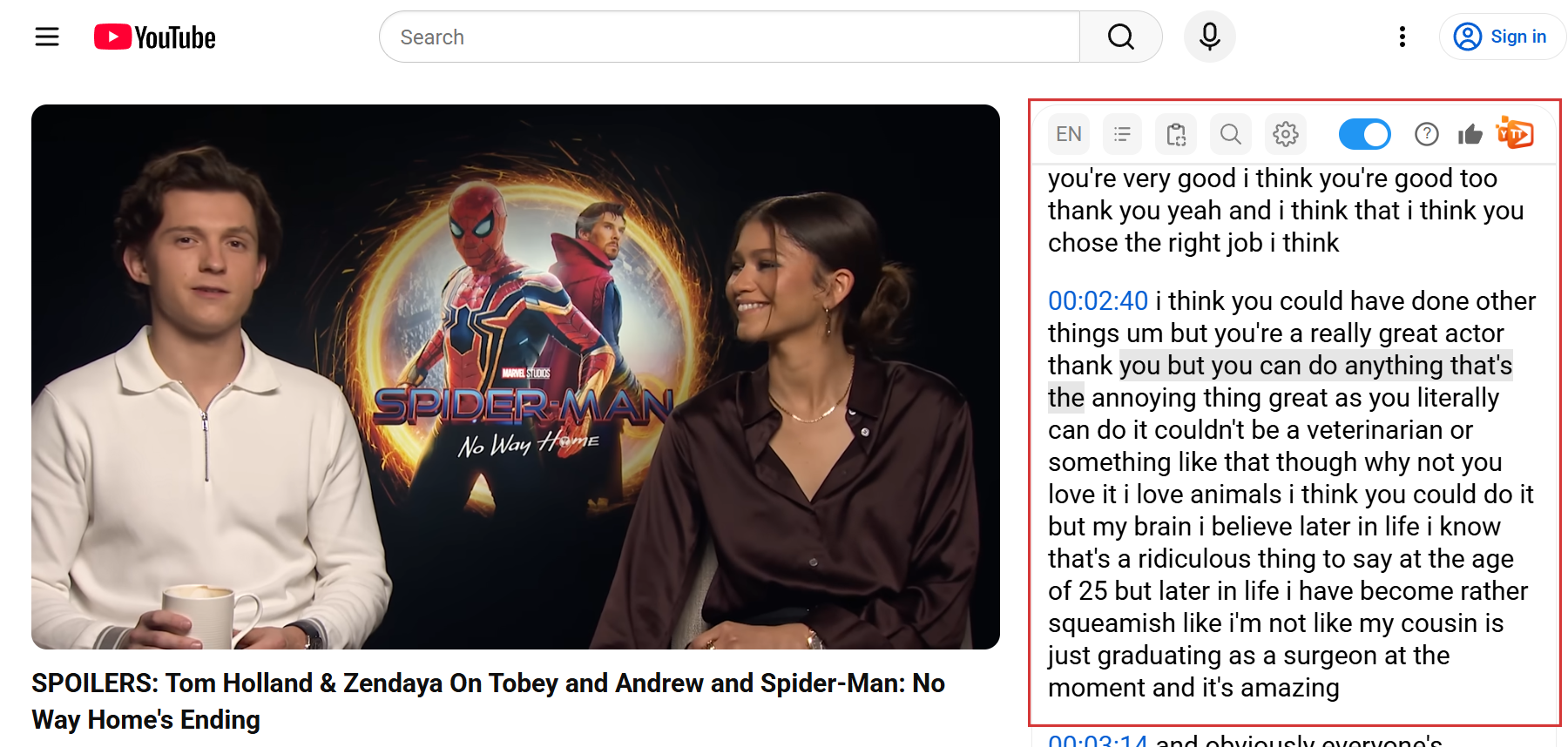Image resolution: width=1568 pixels, height=747 pixels.
Task: Search within transcript using magnifier icon
Action: [1231, 134]
